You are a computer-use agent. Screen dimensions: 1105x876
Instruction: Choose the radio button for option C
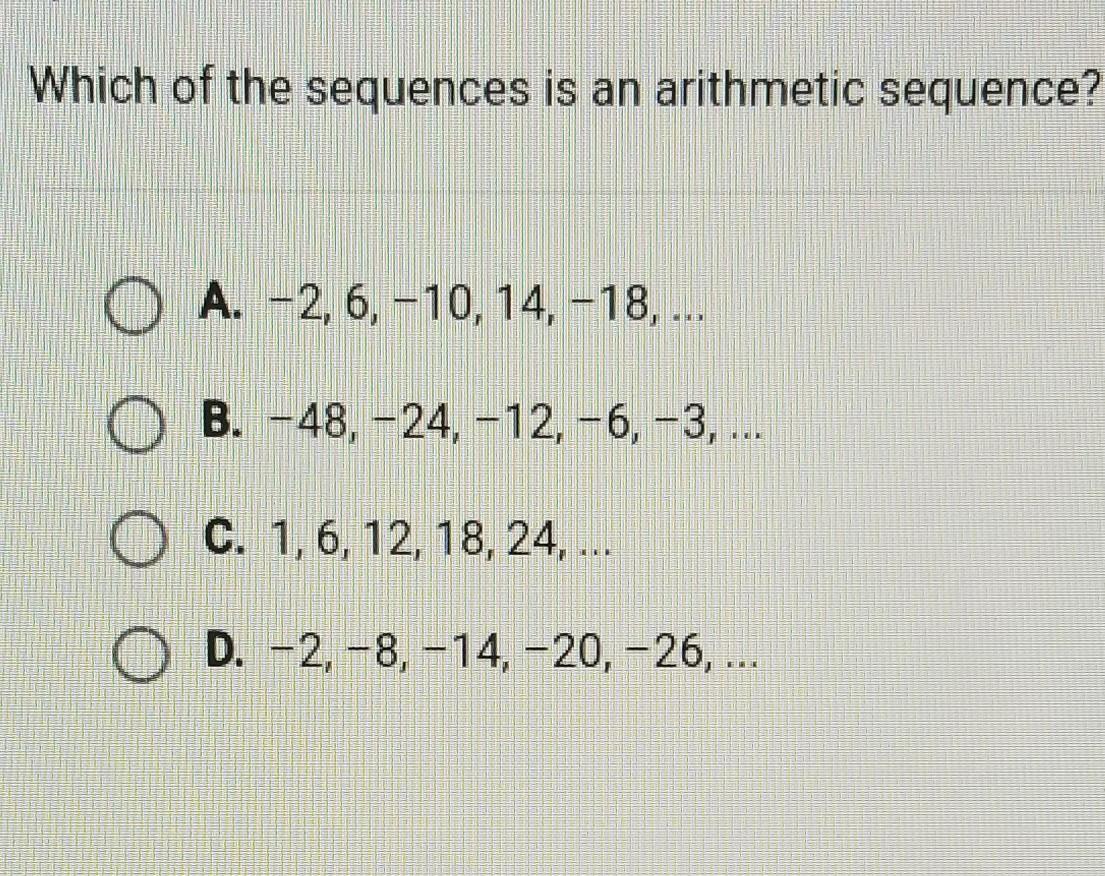[139, 540]
